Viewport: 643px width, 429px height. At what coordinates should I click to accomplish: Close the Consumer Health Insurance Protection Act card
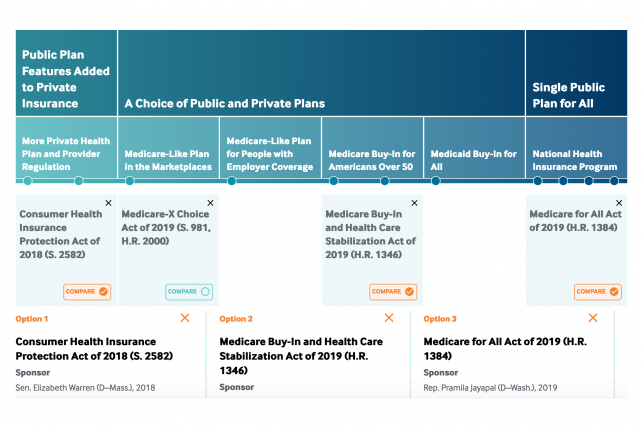(x=108, y=203)
